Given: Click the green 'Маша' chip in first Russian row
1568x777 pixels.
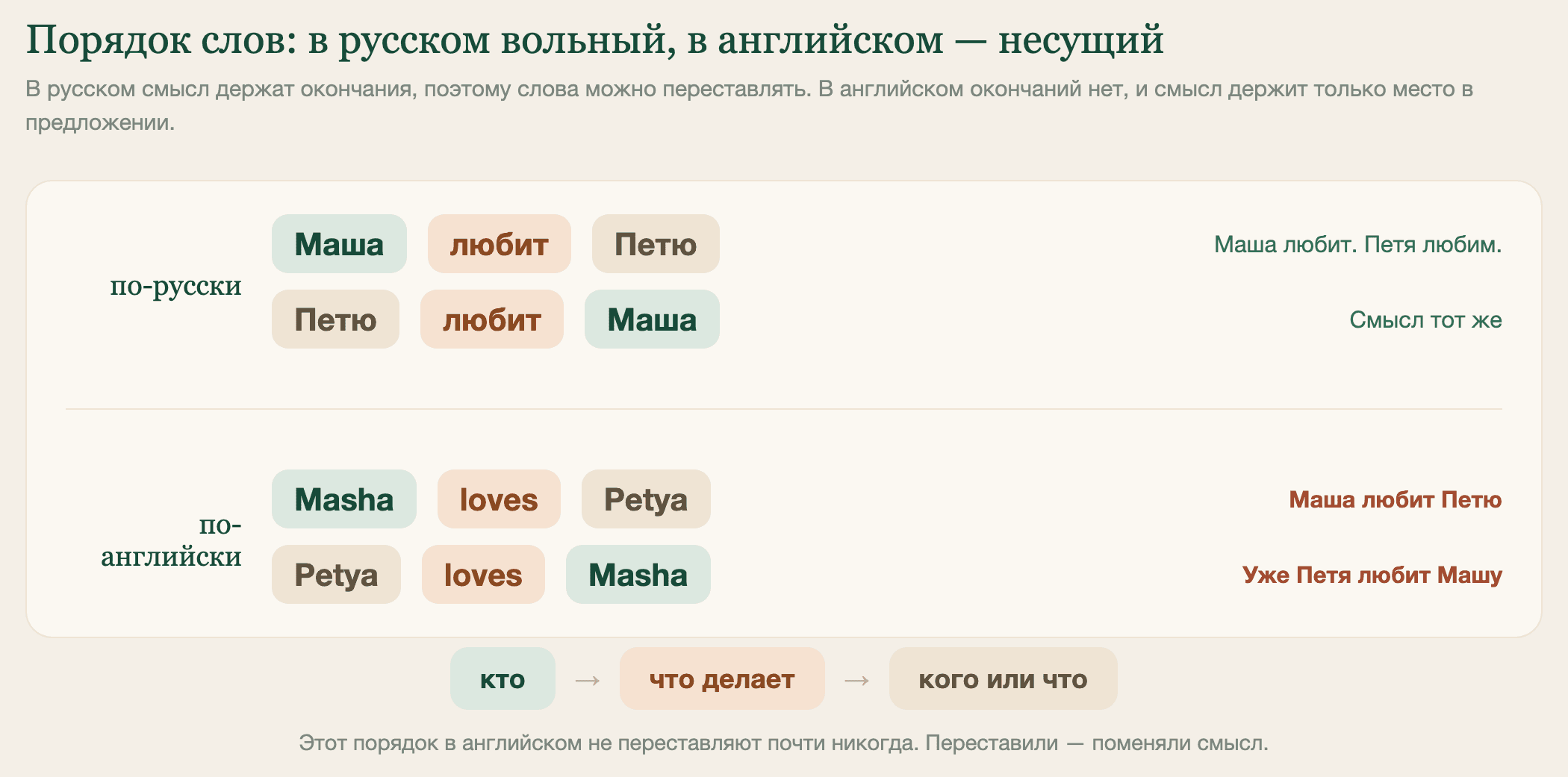Looking at the screenshot, I should (339, 244).
